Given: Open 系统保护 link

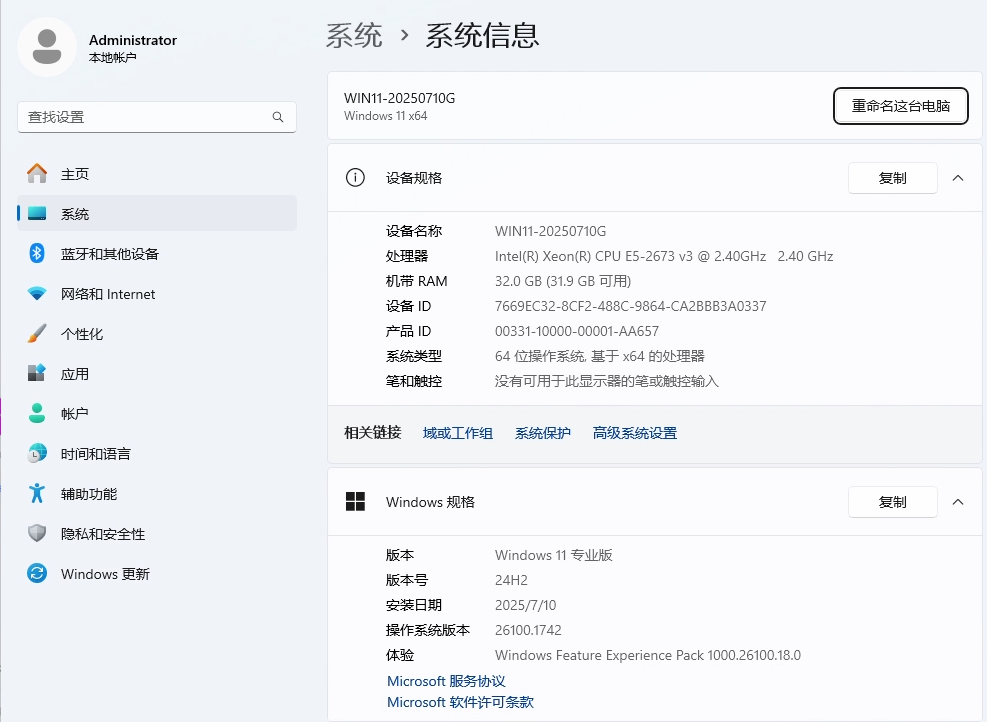Looking at the screenshot, I should tap(543, 433).
